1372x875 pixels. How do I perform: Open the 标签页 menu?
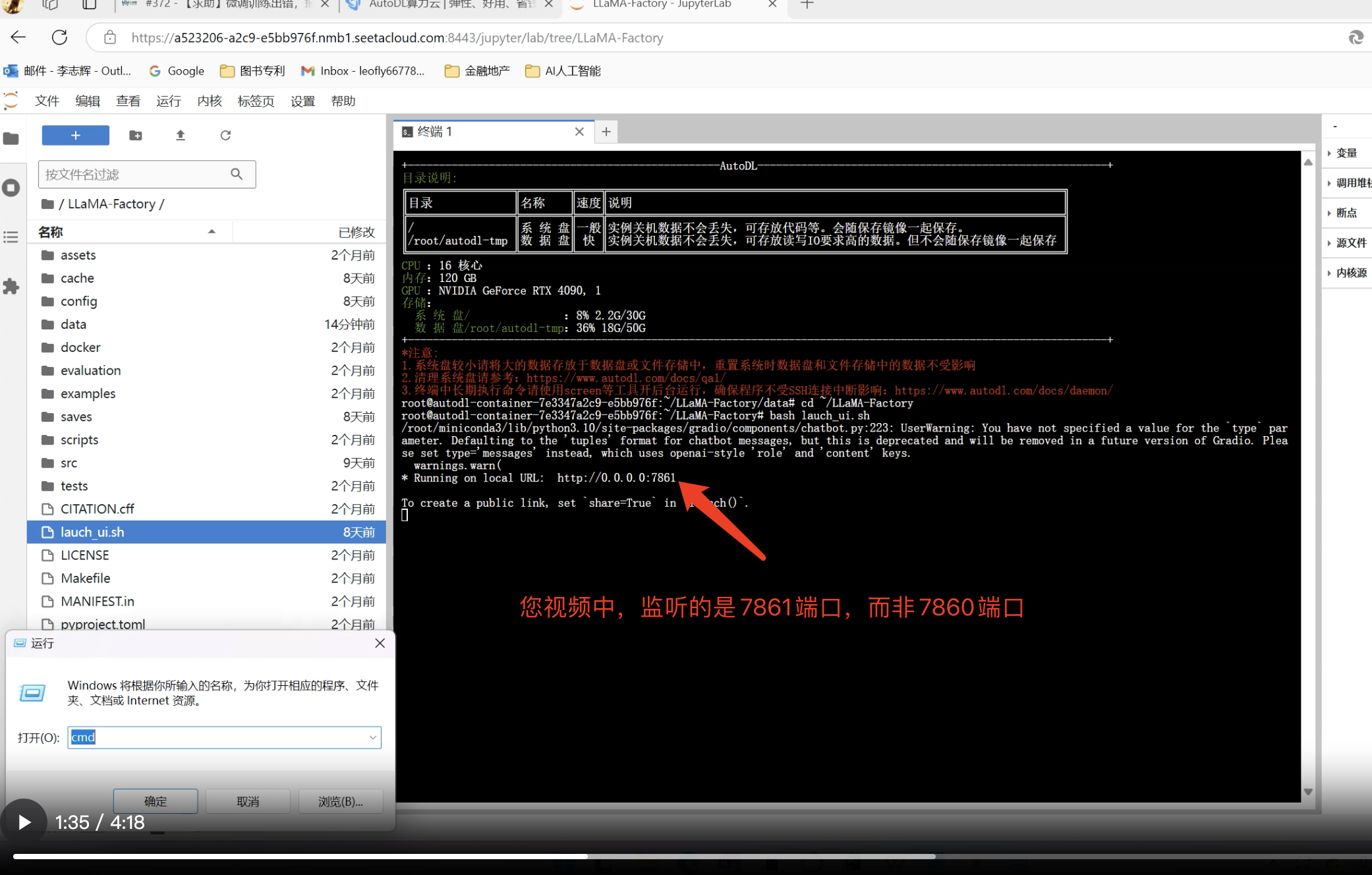tap(256, 101)
